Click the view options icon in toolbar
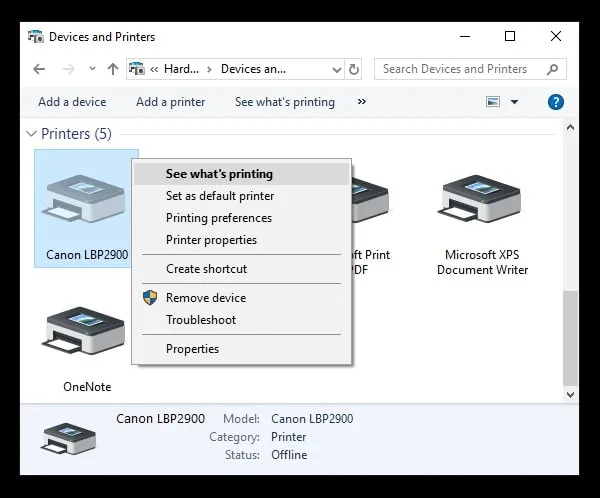 [492, 102]
